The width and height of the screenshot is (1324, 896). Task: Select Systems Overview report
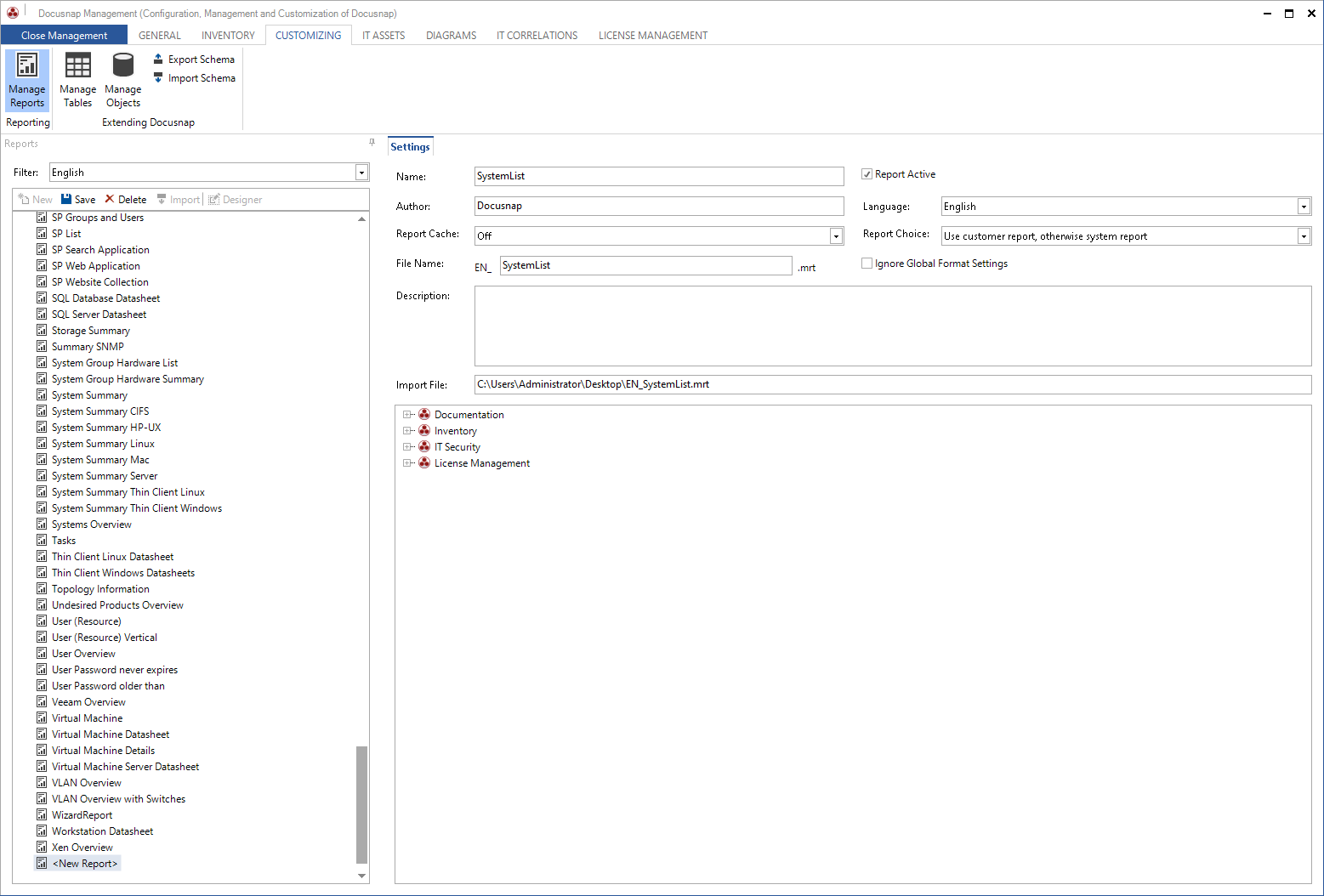click(91, 524)
